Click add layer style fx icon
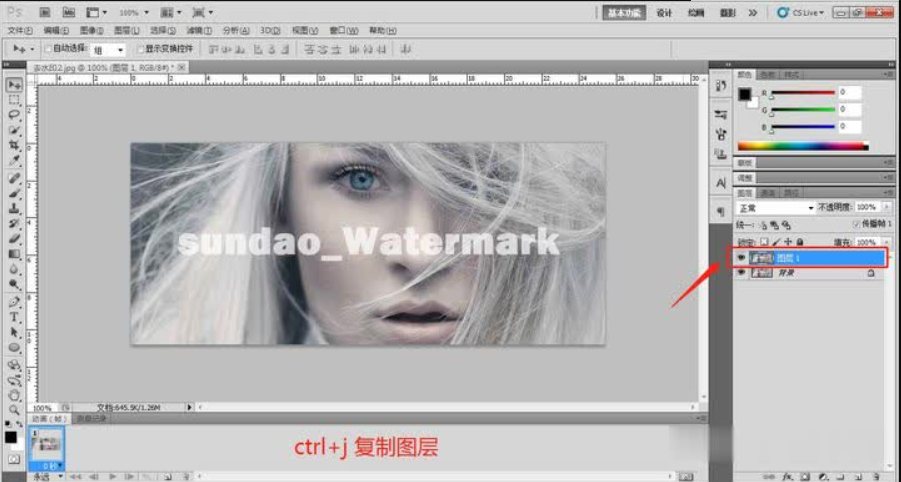Screen dimensions: 901x482 pyautogui.click(x=788, y=476)
